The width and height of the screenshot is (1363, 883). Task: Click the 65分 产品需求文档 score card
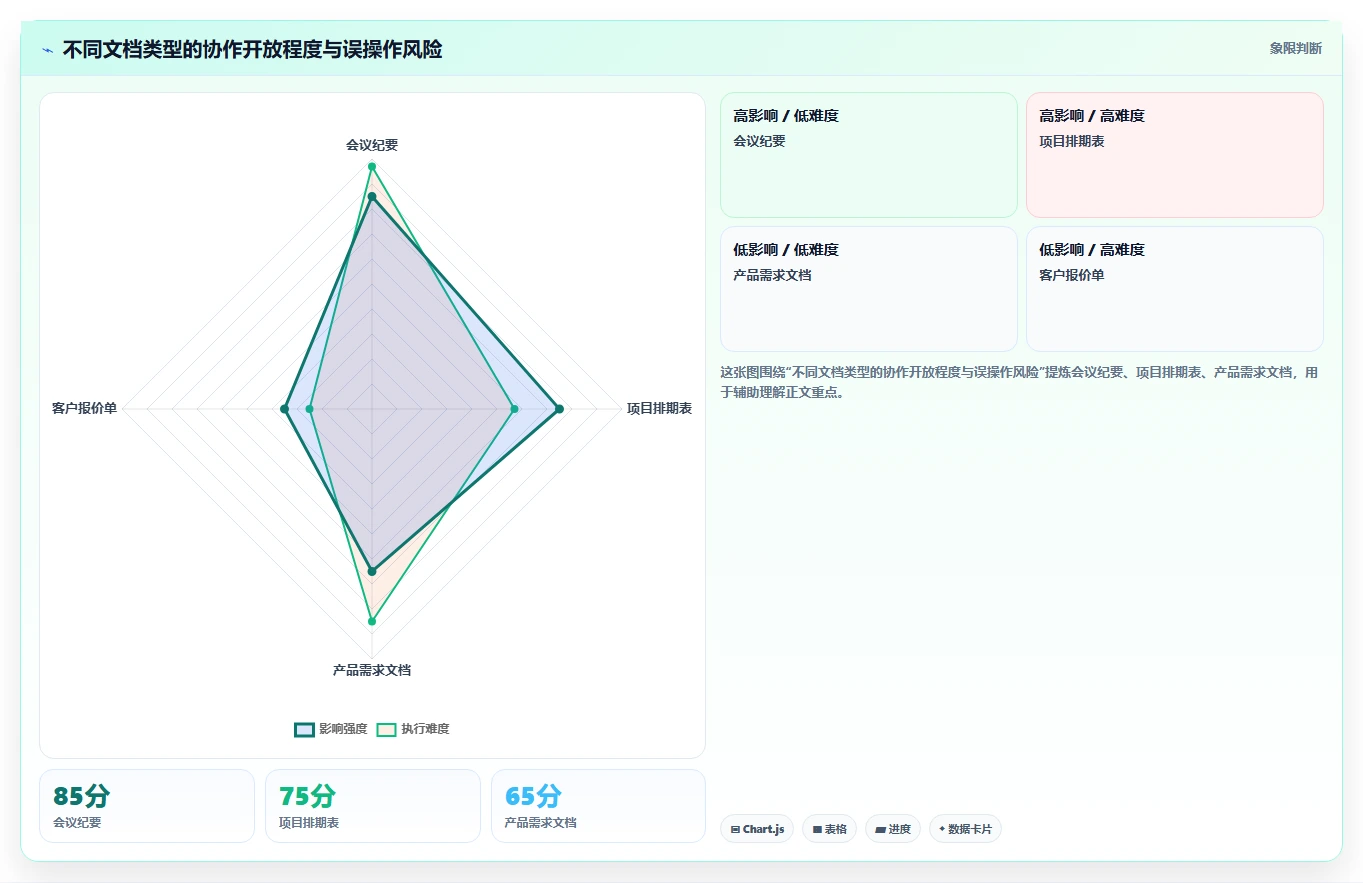coord(598,806)
